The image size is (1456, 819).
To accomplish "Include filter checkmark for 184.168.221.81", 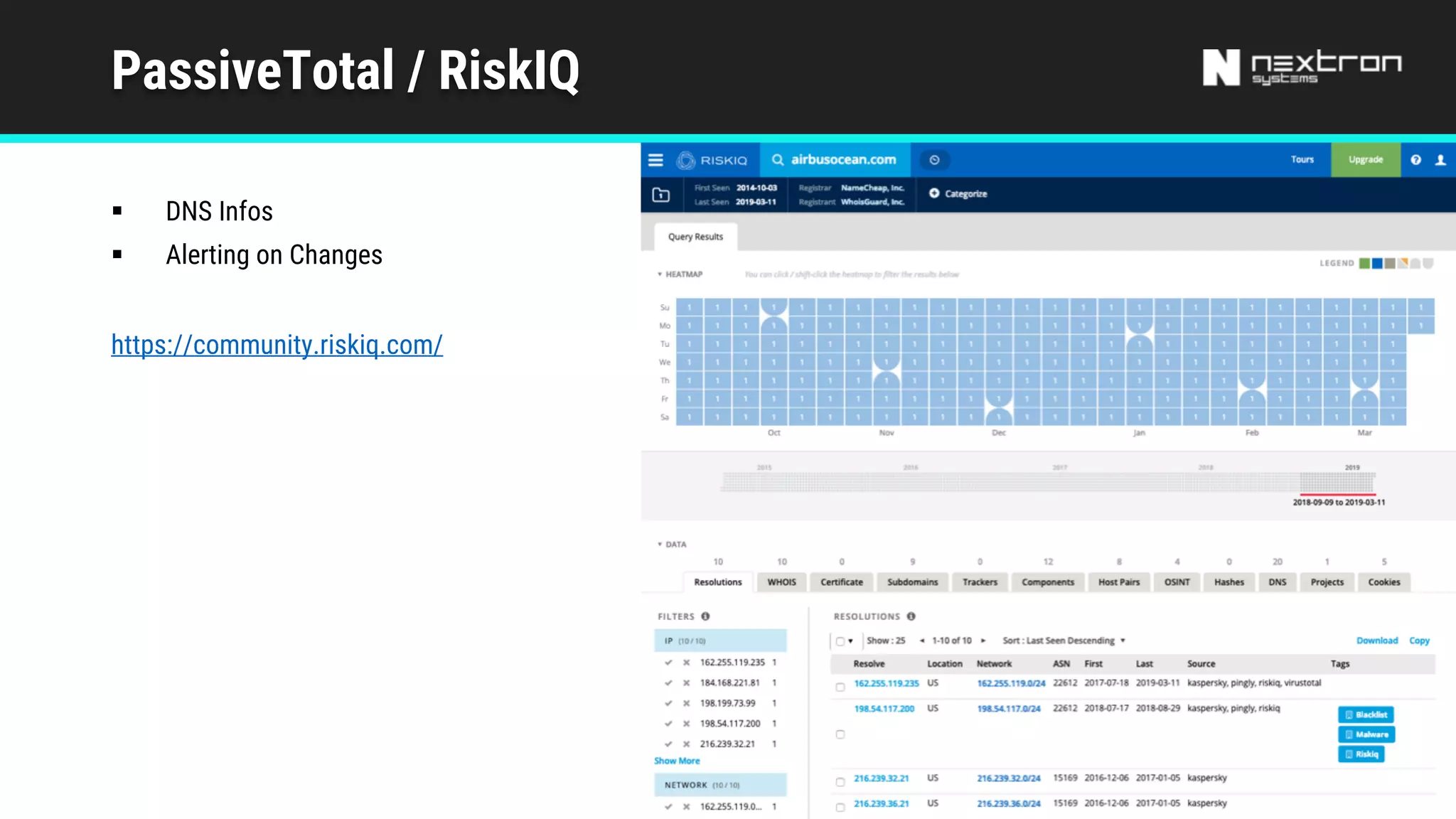I will [668, 683].
